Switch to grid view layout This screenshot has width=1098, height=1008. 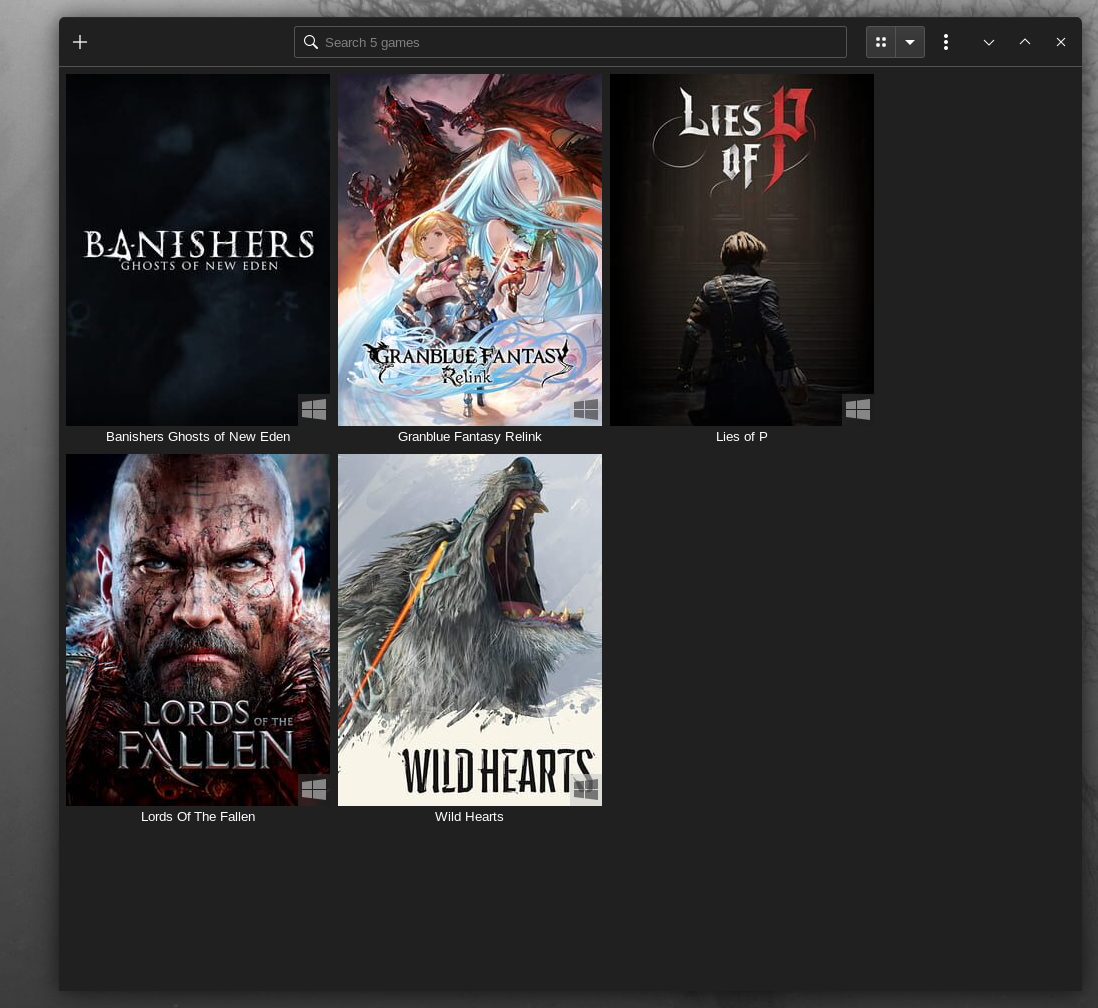[881, 42]
